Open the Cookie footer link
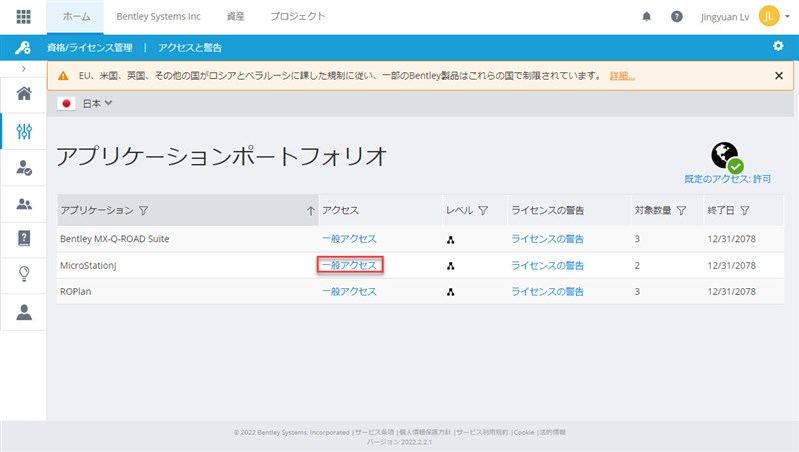The height and width of the screenshot is (452, 799). [524, 432]
